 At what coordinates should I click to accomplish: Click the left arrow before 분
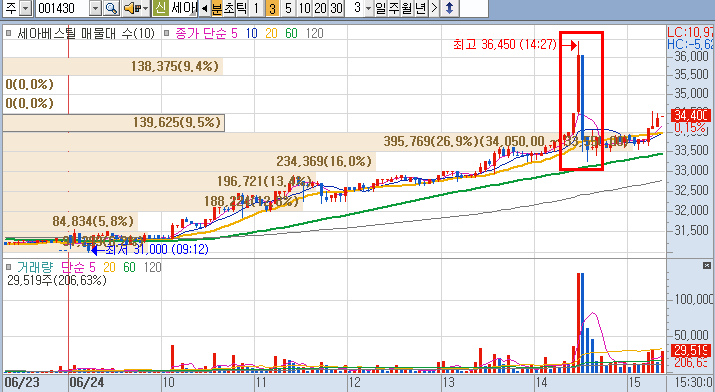(205, 8)
